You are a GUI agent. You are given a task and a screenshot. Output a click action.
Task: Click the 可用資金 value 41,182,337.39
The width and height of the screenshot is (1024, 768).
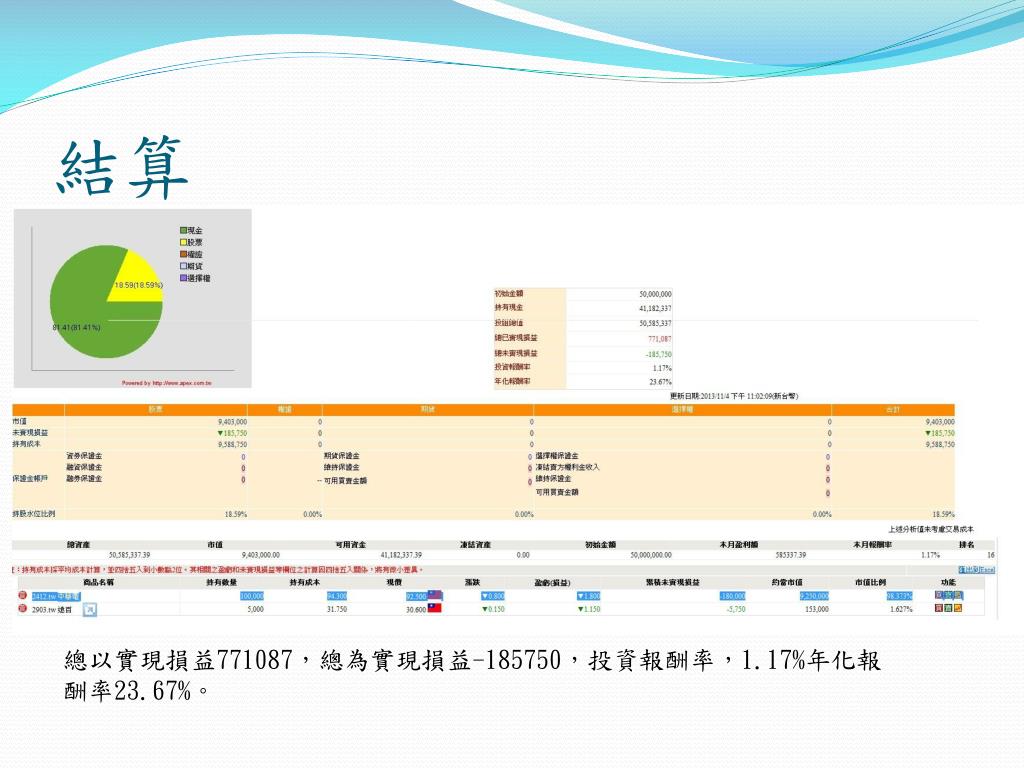[401, 555]
